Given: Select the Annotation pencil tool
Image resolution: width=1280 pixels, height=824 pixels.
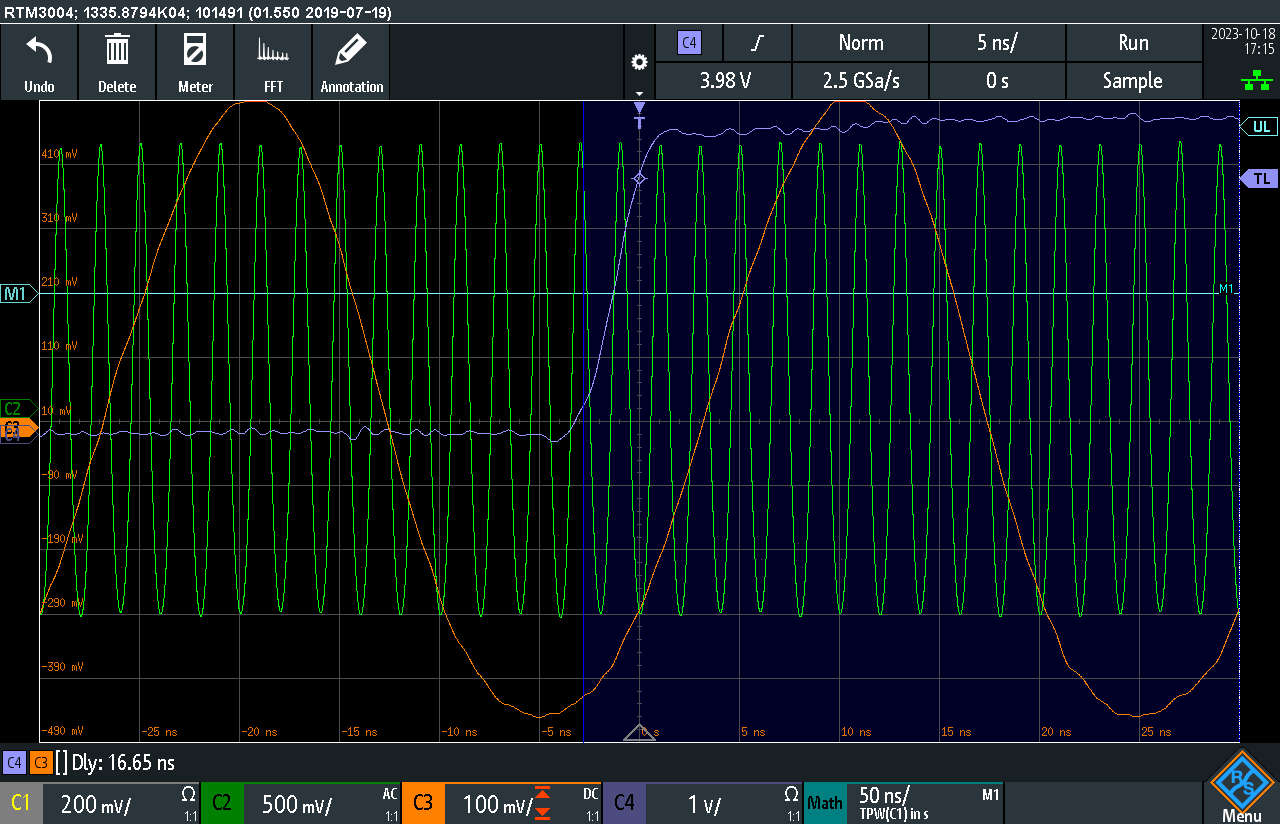Looking at the screenshot, I should 351,50.
